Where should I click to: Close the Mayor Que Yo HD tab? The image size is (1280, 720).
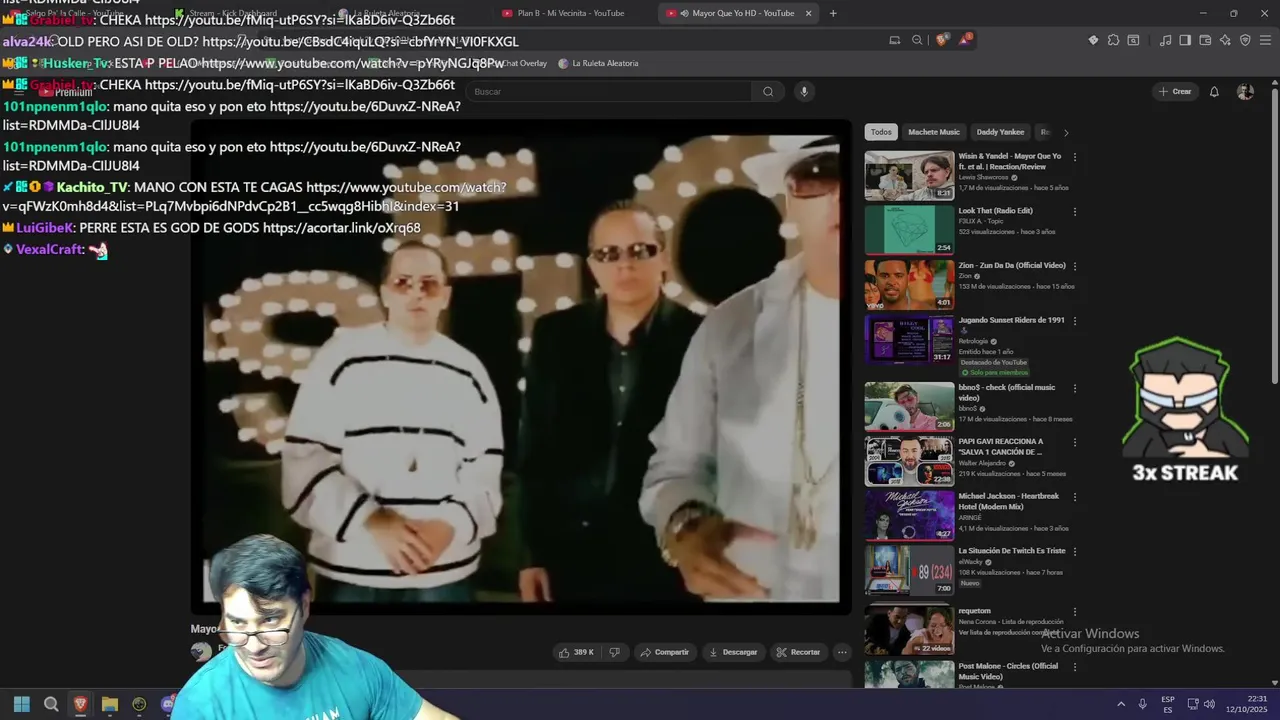pos(809,13)
